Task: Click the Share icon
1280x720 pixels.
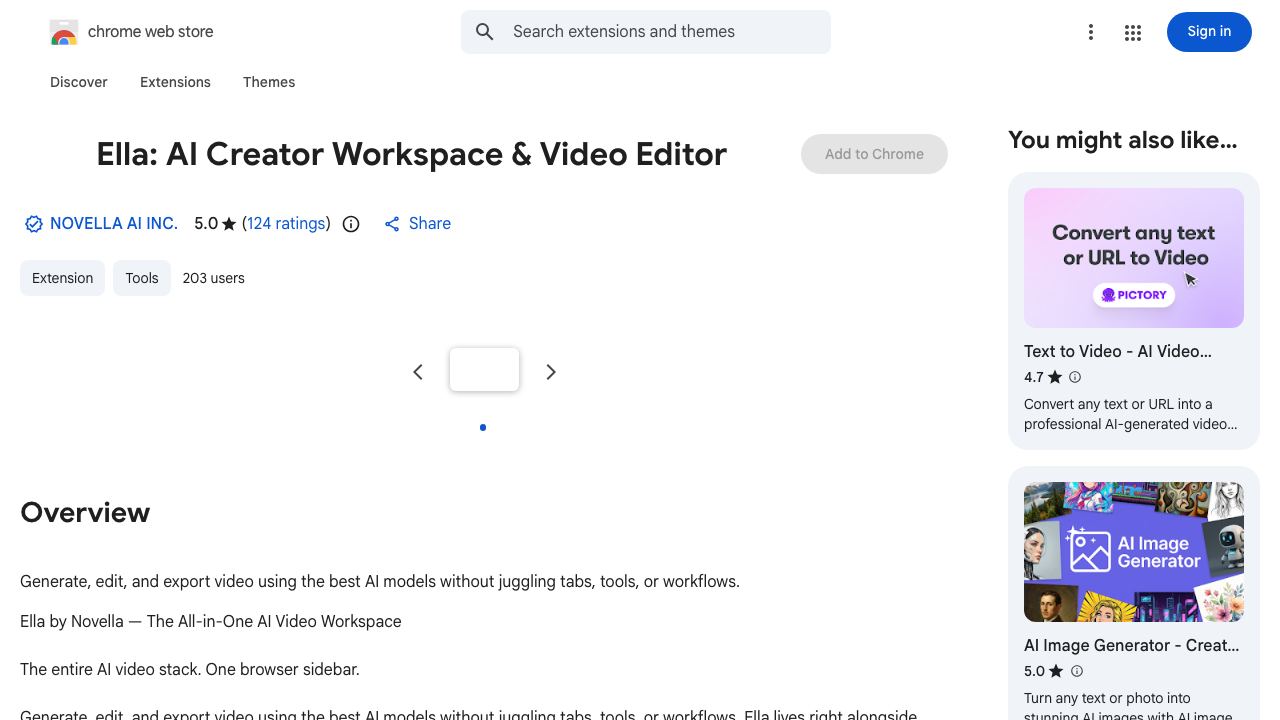Action: (392, 224)
